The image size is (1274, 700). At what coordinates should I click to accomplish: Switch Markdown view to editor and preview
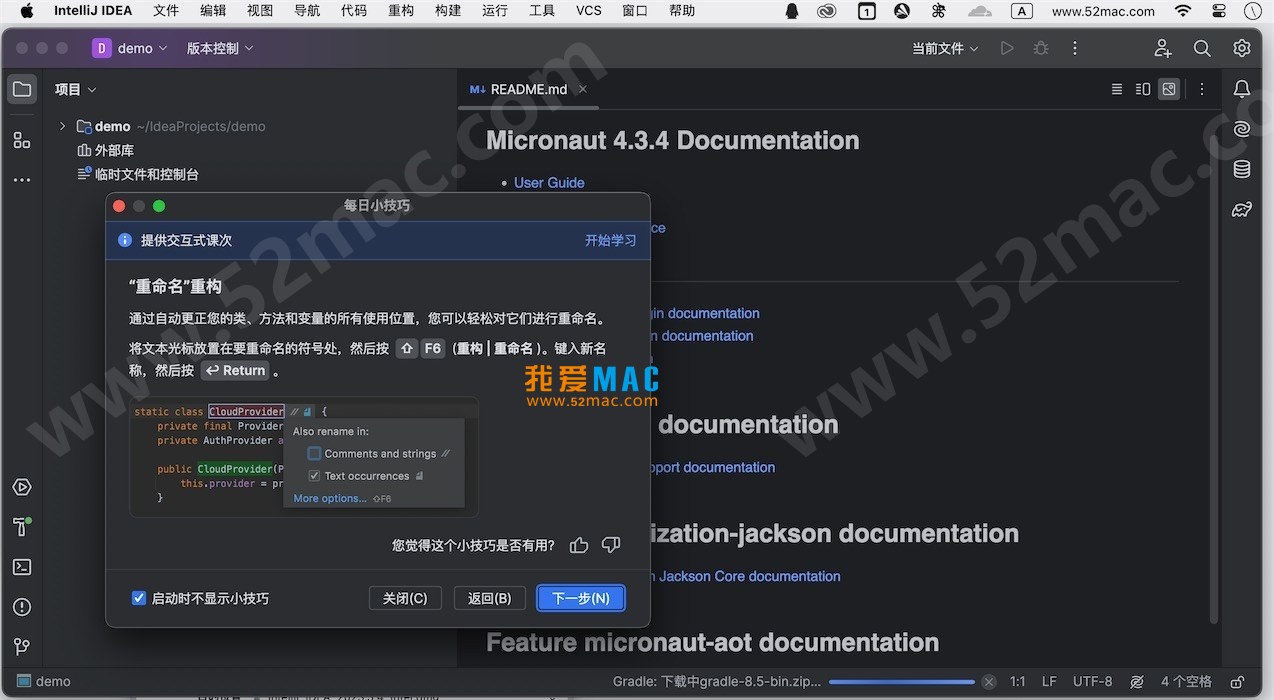click(1143, 89)
